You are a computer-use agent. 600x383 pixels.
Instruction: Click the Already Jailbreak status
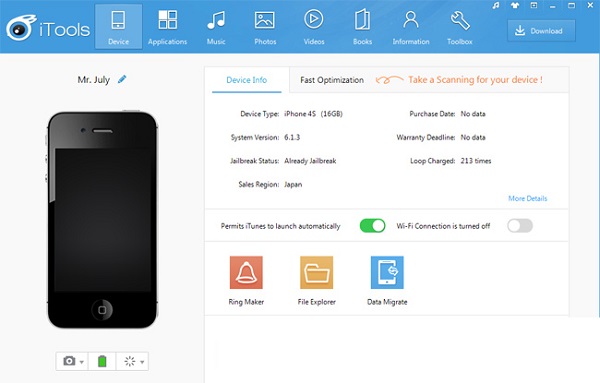310,161
